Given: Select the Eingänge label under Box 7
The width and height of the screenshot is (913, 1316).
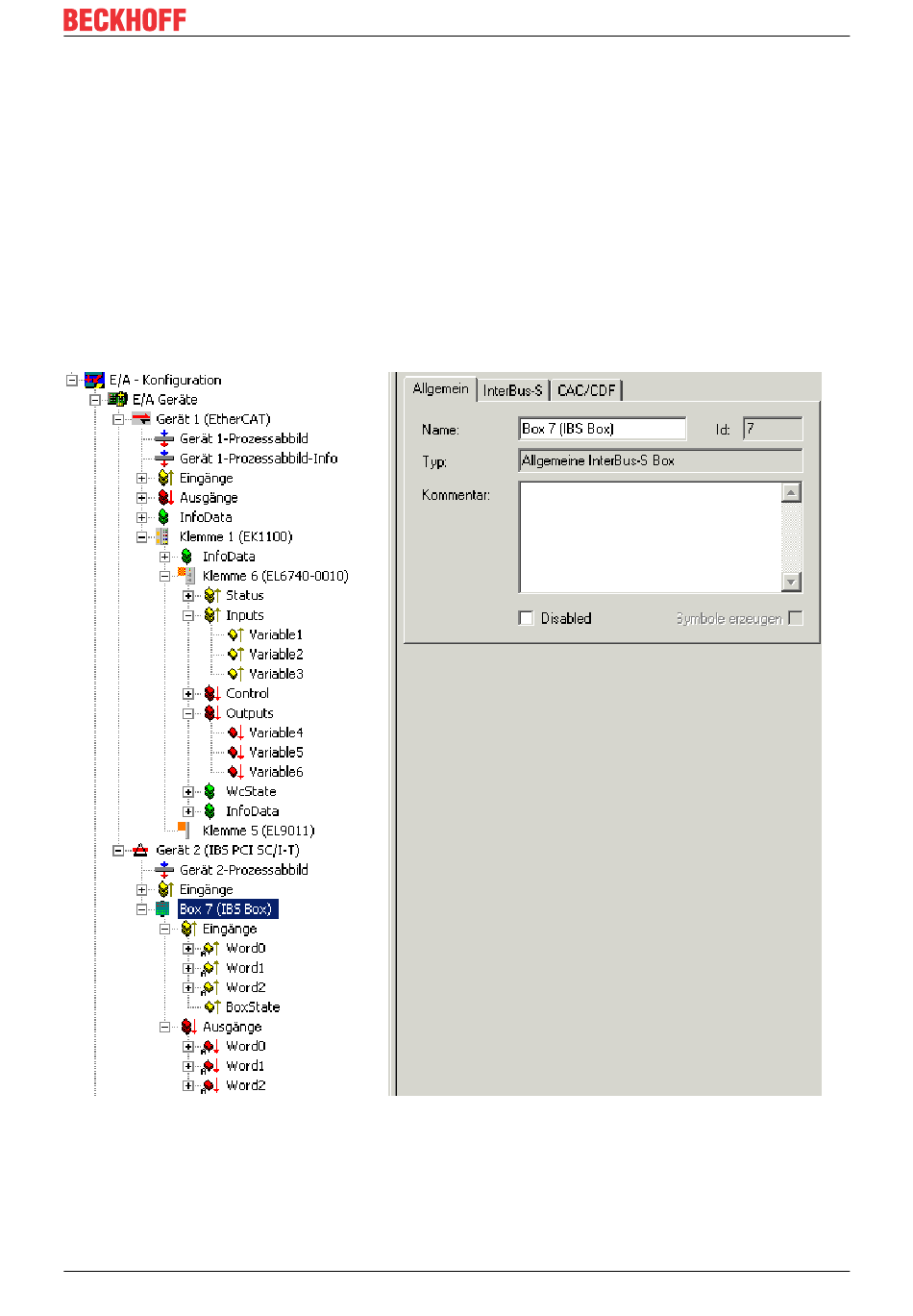Looking at the screenshot, I should tap(230, 929).
